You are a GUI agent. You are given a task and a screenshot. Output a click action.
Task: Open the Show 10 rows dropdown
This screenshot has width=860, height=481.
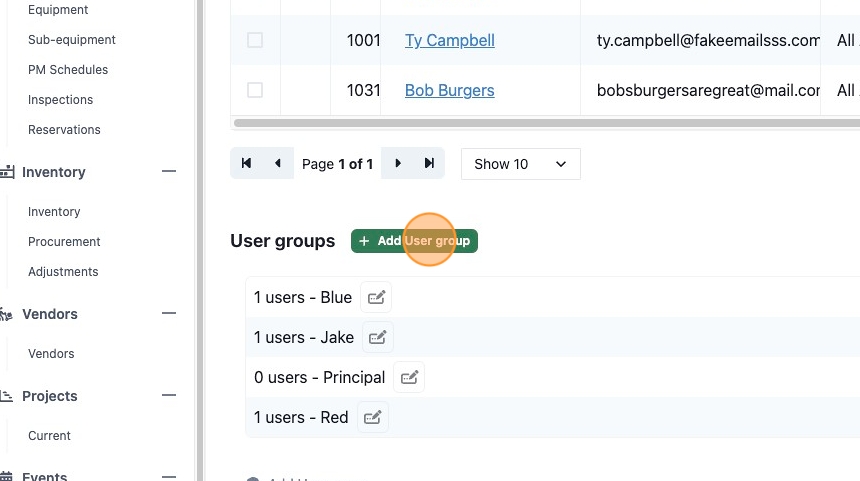click(x=520, y=164)
